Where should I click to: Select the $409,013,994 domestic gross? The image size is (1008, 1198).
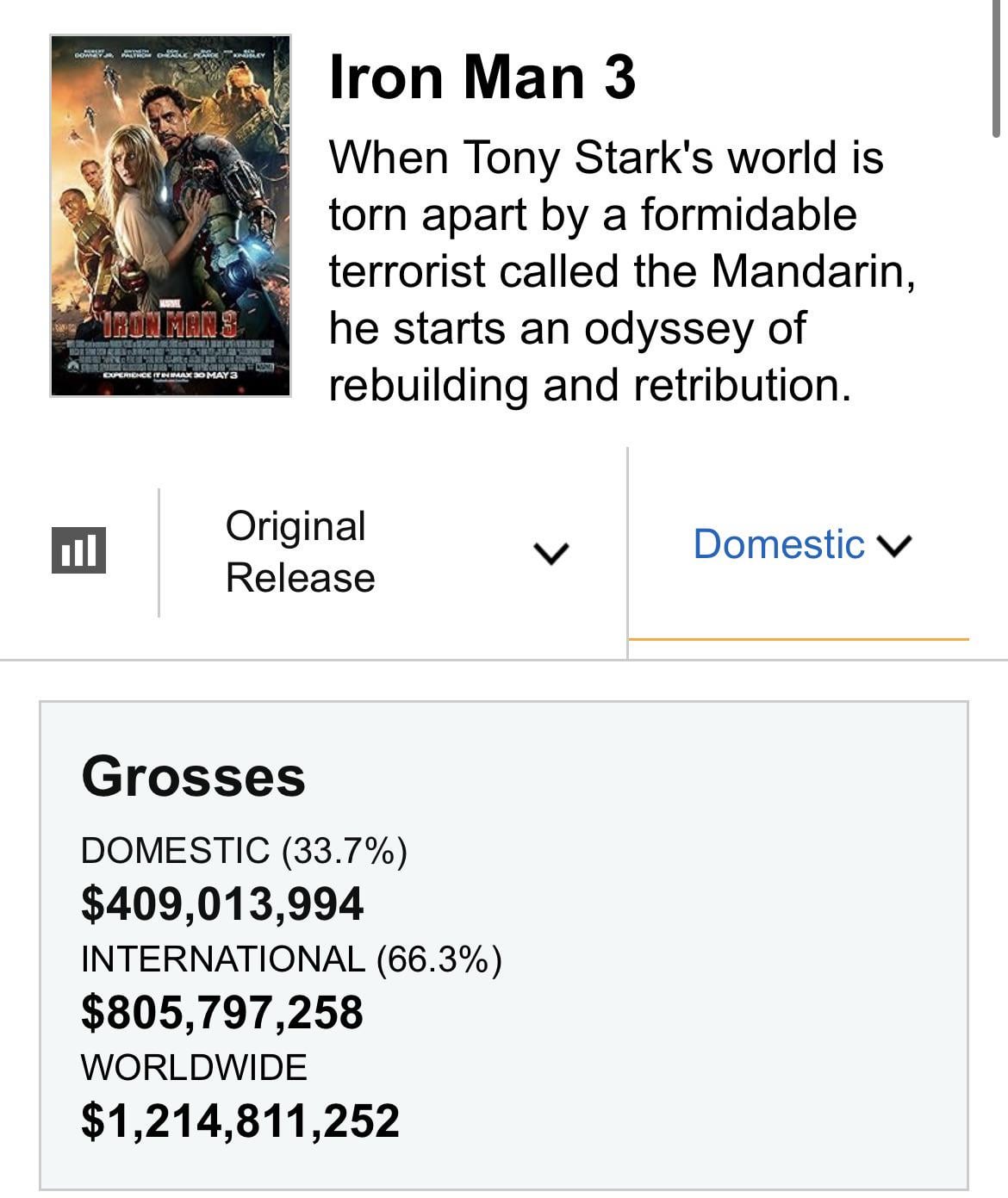click(222, 904)
